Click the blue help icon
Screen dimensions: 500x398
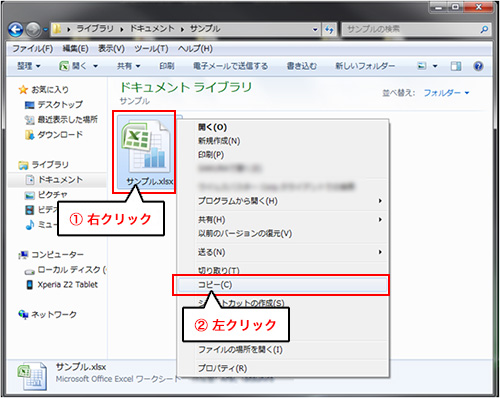tap(478, 66)
